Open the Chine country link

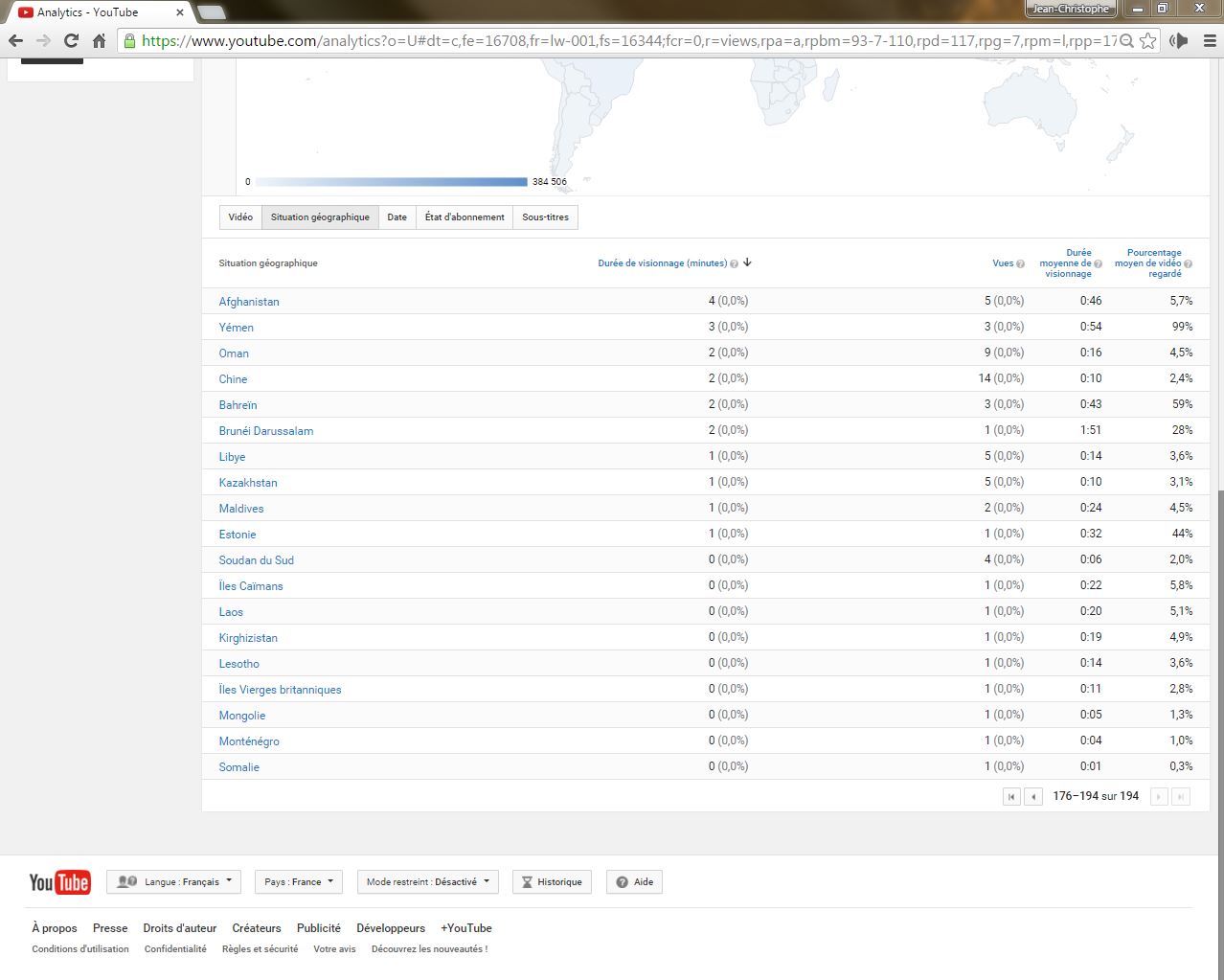pos(233,379)
